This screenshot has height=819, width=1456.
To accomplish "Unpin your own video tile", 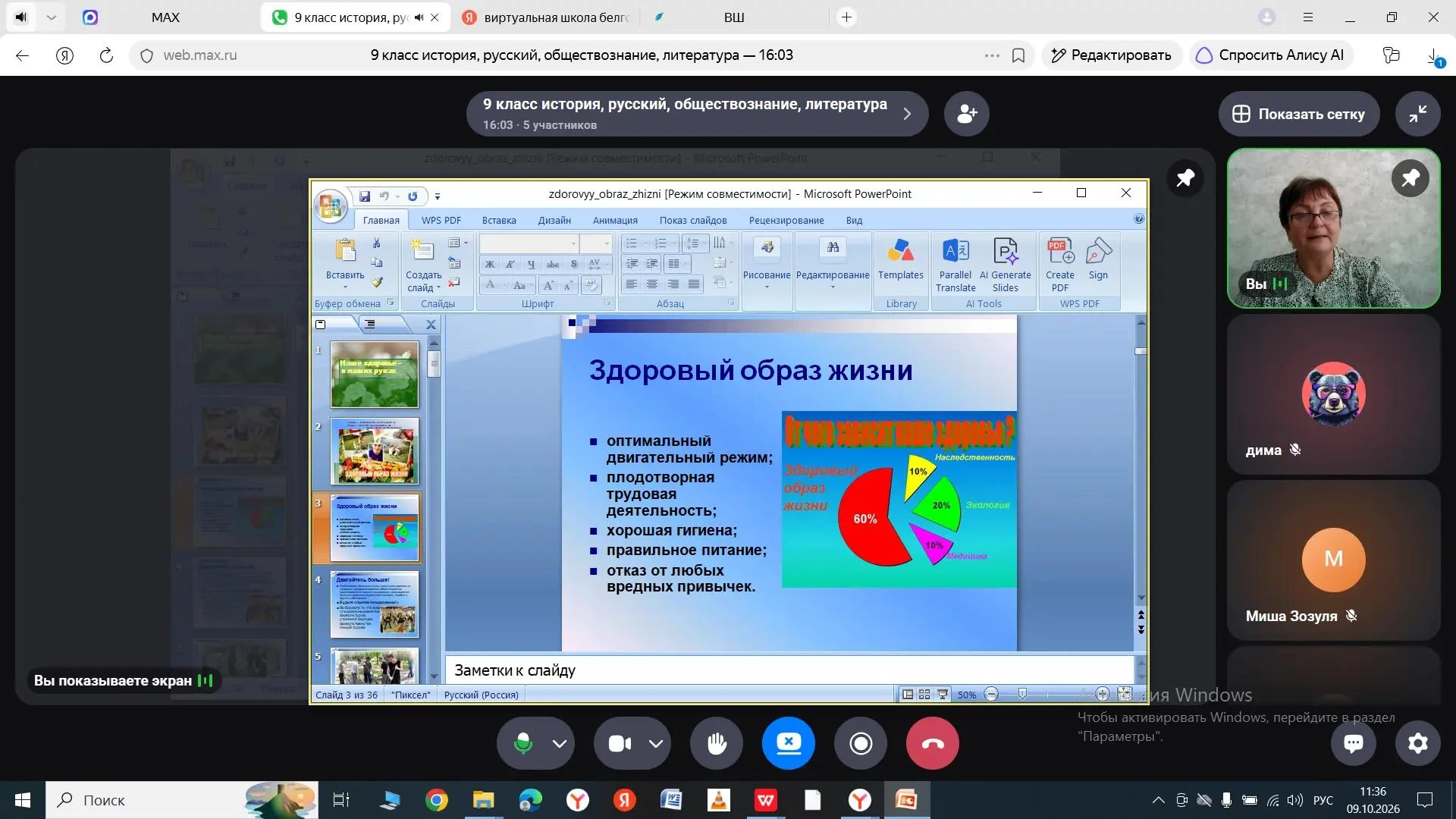I will [1410, 178].
